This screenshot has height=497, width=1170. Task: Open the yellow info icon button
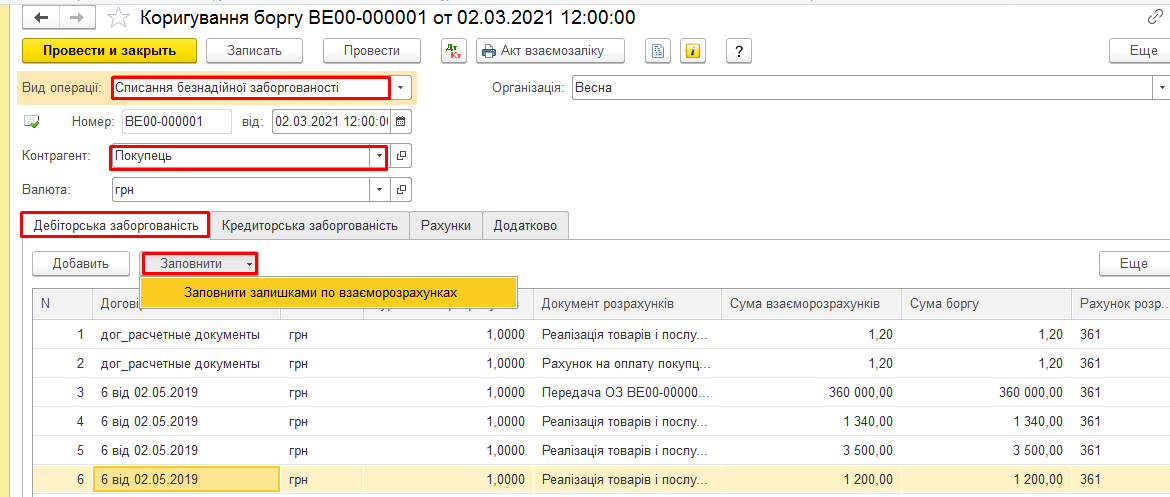[x=694, y=51]
